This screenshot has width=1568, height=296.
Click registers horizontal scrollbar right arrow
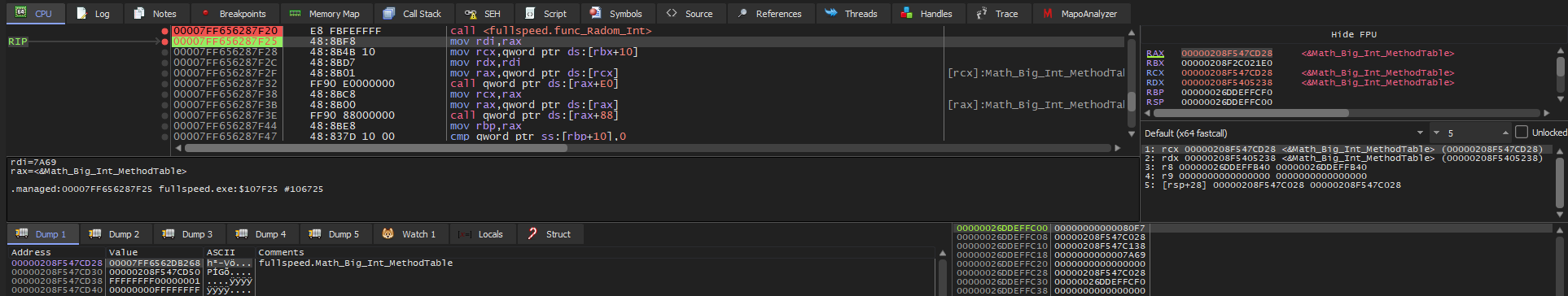pyautogui.click(x=1546, y=113)
